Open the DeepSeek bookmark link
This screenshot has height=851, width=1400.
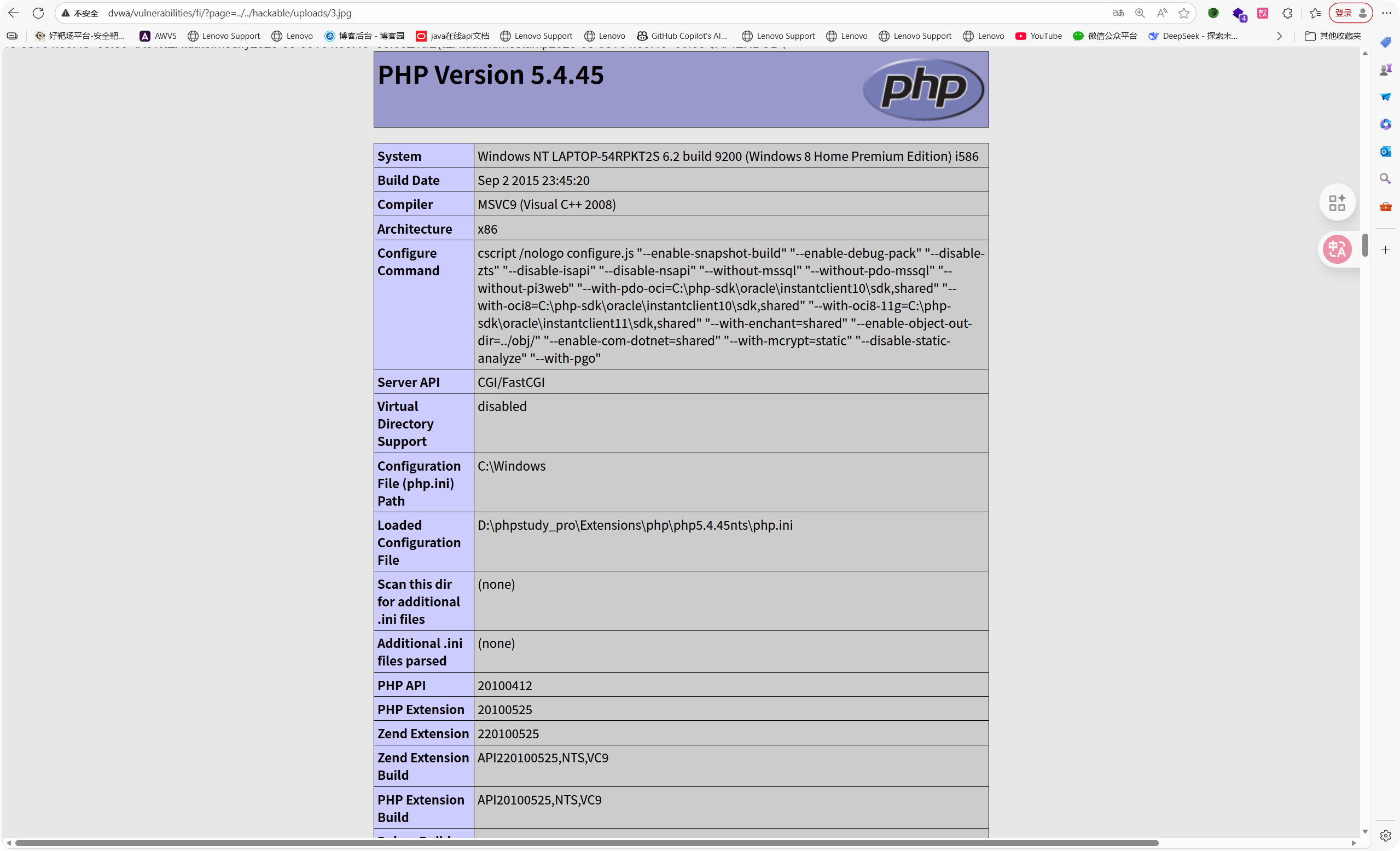tap(1193, 36)
